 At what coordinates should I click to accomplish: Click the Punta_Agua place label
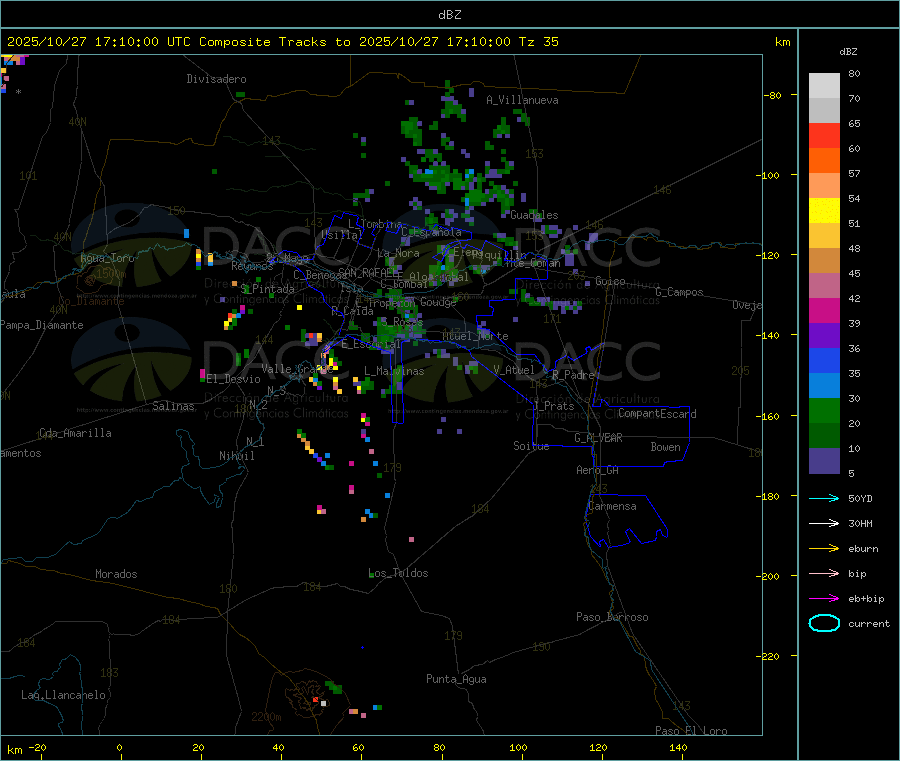point(456,679)
